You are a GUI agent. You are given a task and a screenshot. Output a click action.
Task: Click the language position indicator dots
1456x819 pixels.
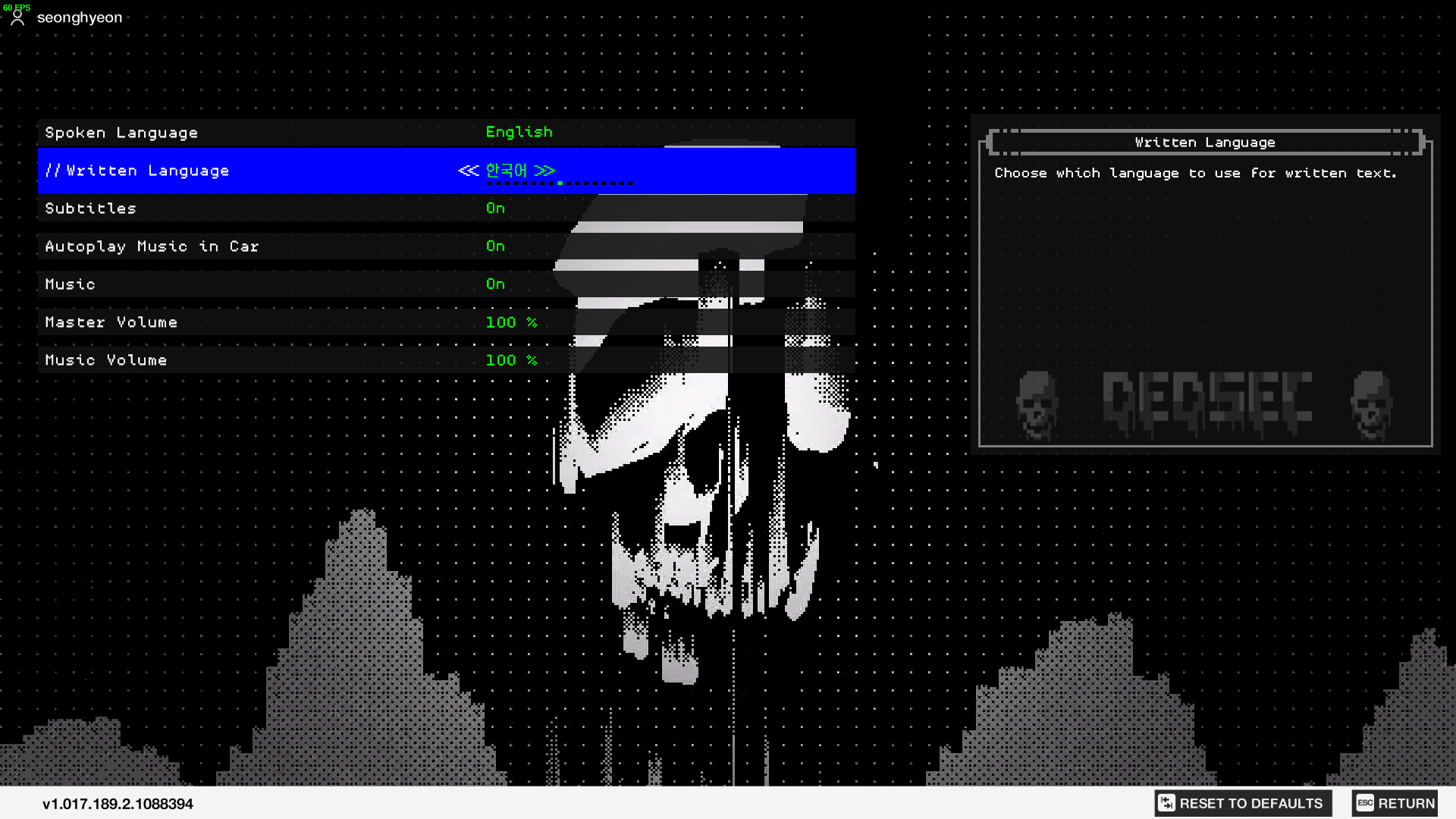560,184
